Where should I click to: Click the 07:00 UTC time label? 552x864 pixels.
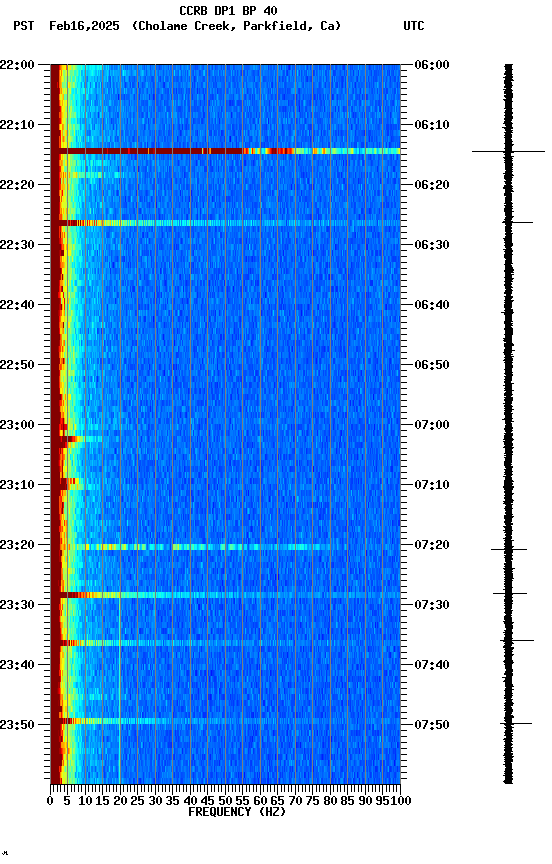[x=432, y=425]
